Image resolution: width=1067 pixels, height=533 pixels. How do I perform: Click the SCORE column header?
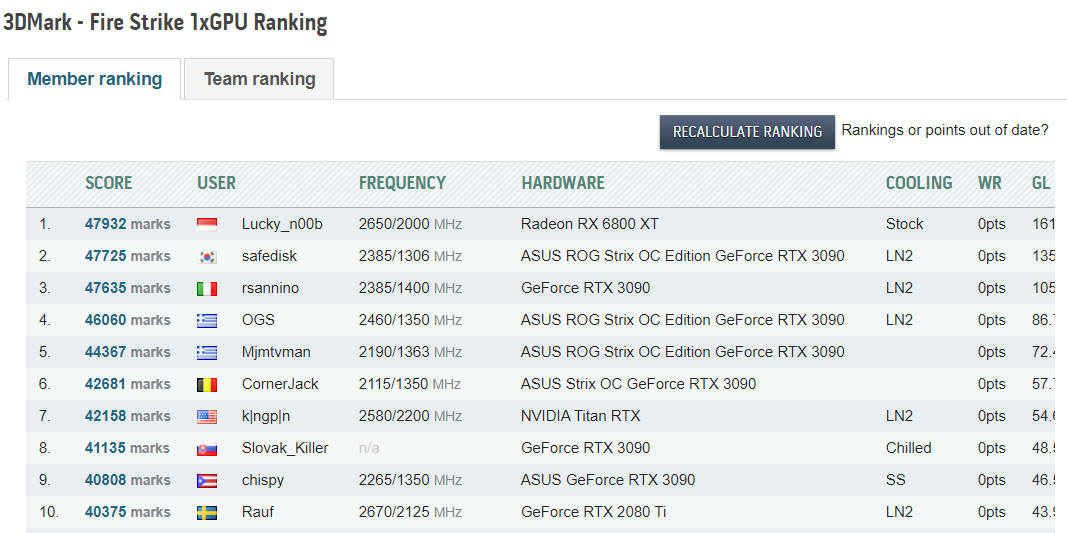pyautogui.click(x=108, y=183)
